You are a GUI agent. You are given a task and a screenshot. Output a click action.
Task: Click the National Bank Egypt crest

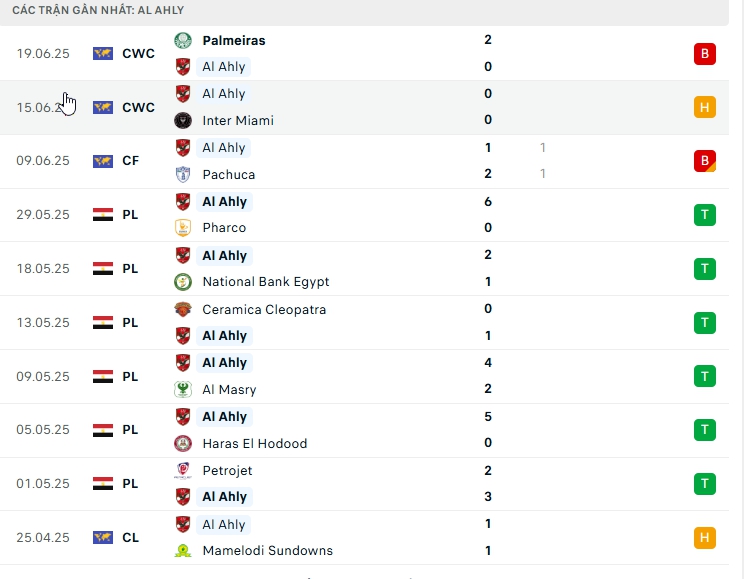(183, 282)
